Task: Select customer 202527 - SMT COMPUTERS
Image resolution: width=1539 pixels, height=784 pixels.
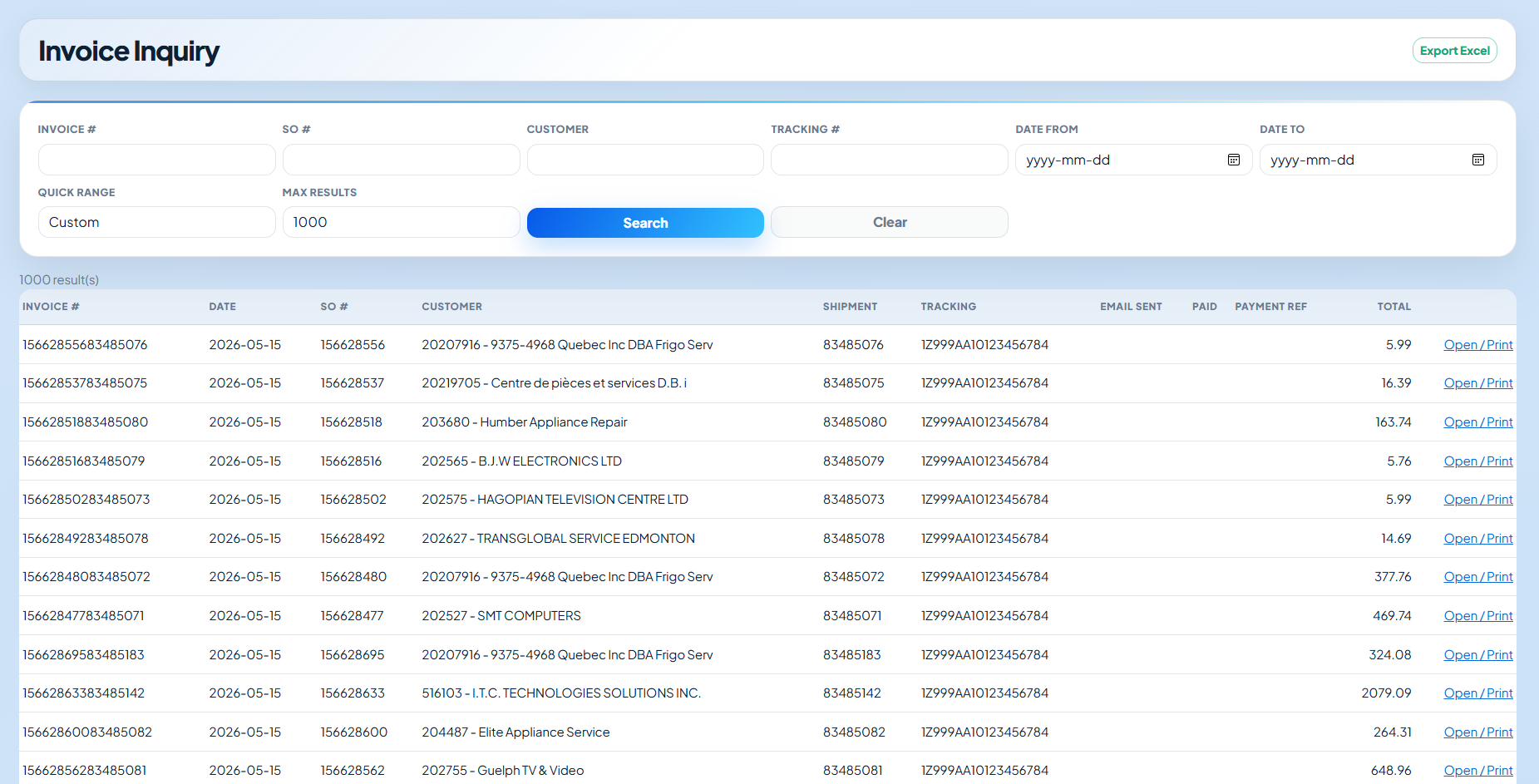Action: [x=501, y=616]
